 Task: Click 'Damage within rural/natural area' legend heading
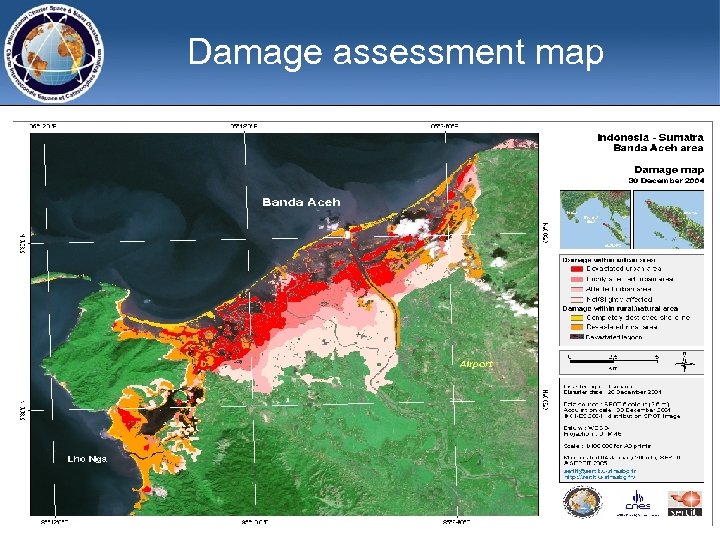(620, 309)
